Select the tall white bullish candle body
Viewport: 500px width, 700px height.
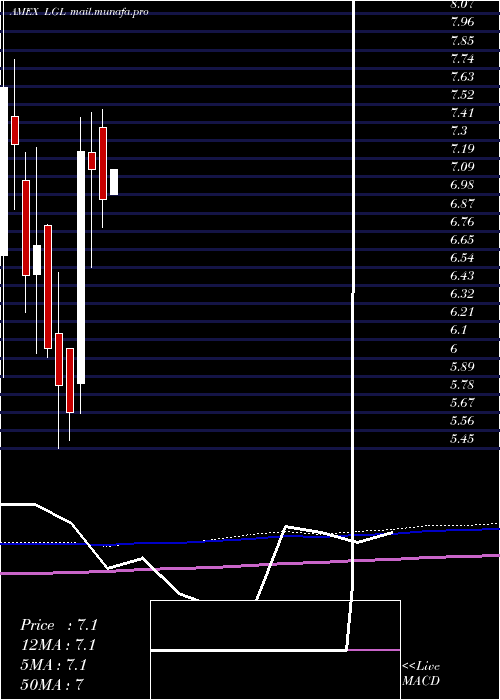point(81,267)
